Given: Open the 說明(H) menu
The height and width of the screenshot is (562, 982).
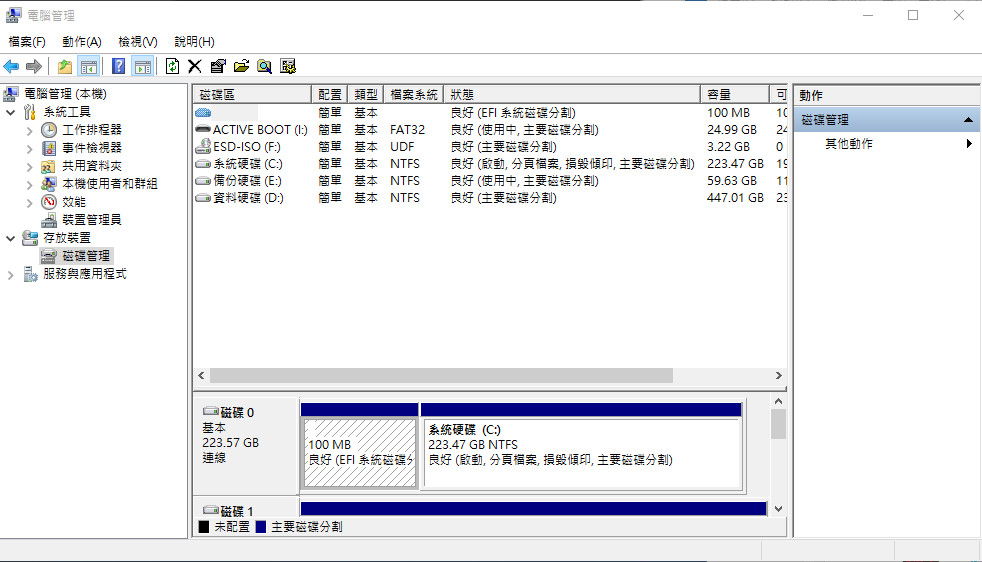Looking at the screenshot, I should click(x=194, y=41).
